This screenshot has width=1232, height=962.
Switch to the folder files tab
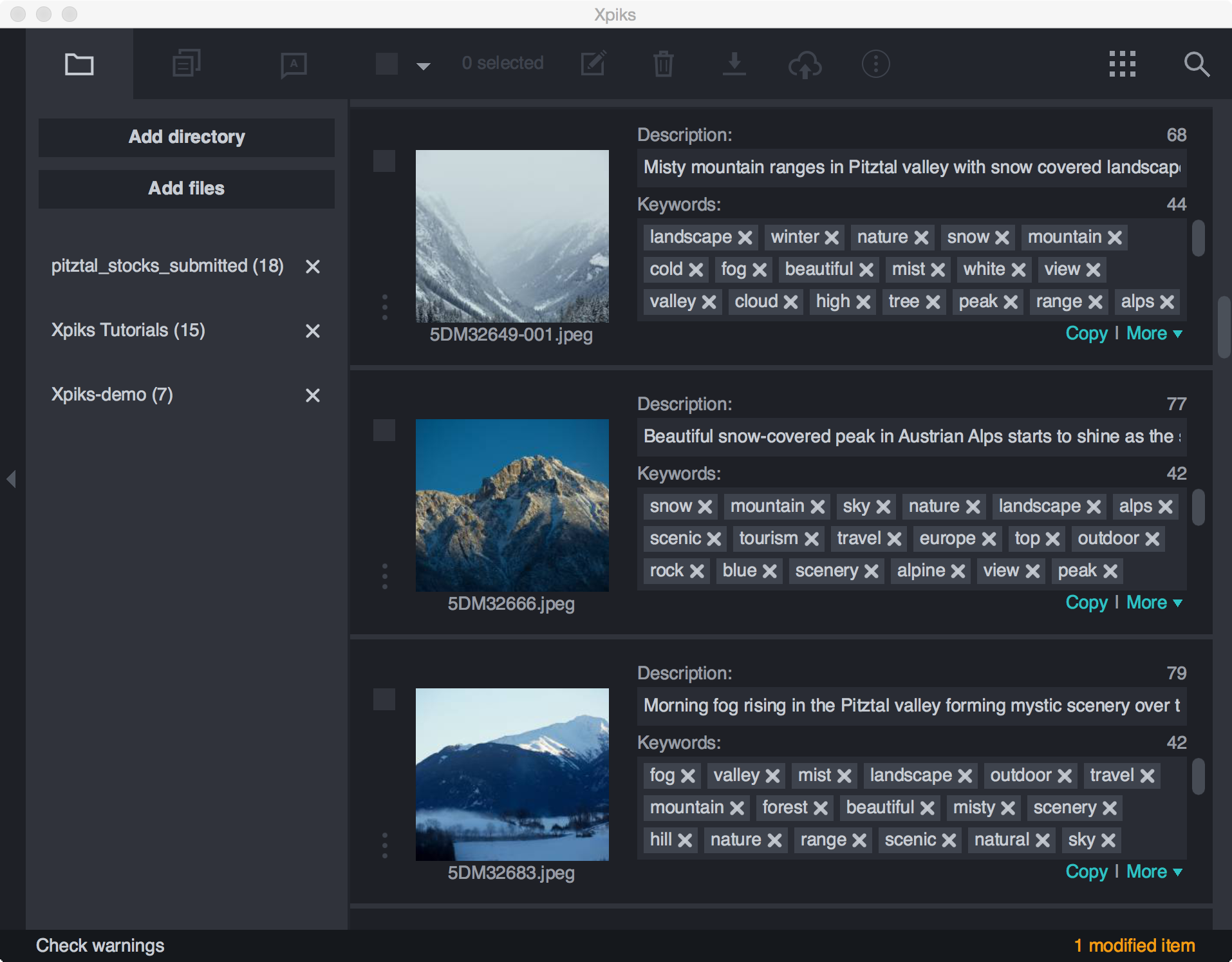[79, 64]
